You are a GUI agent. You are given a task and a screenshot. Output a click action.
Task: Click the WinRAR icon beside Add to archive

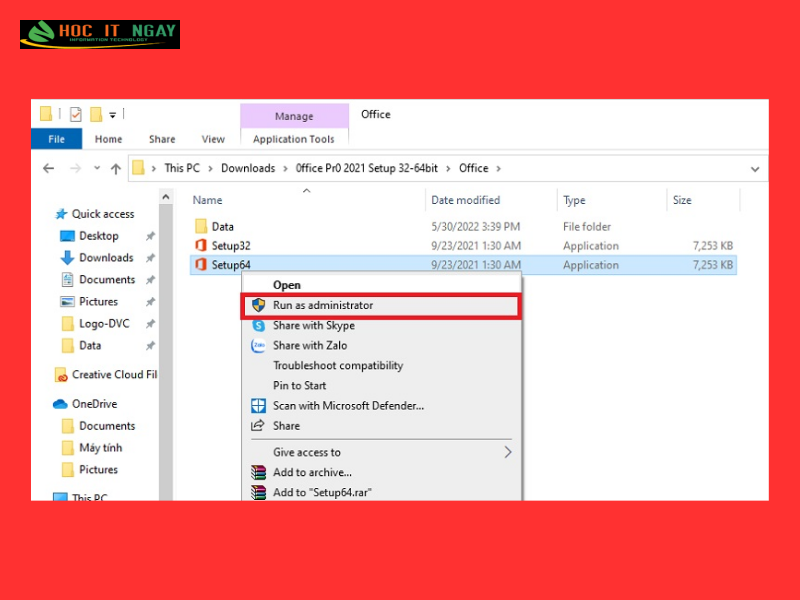pos(259,472)
